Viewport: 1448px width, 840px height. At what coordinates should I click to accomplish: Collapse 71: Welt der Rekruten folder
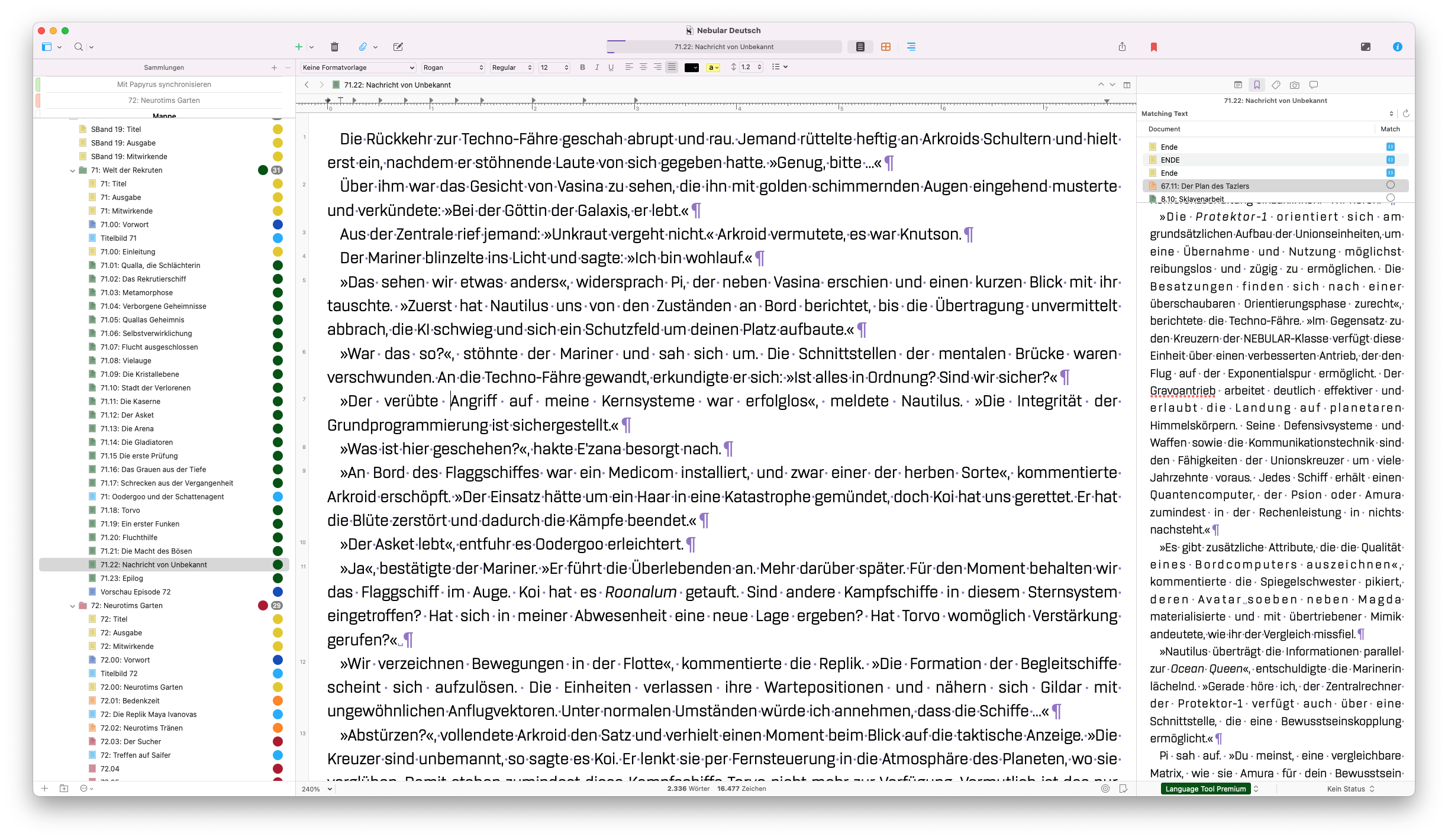[73, 170]
